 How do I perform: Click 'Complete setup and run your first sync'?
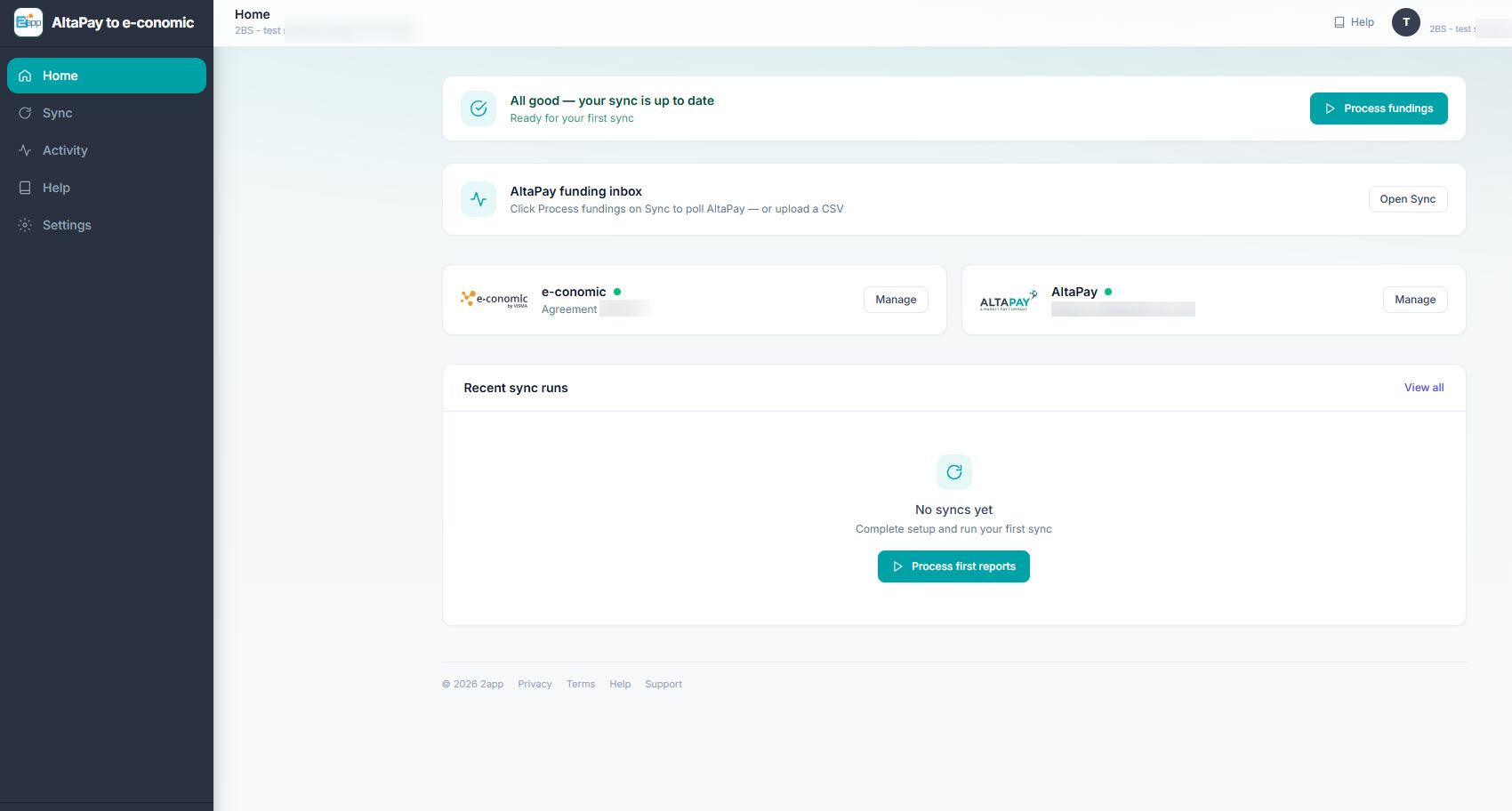[953, 529]
